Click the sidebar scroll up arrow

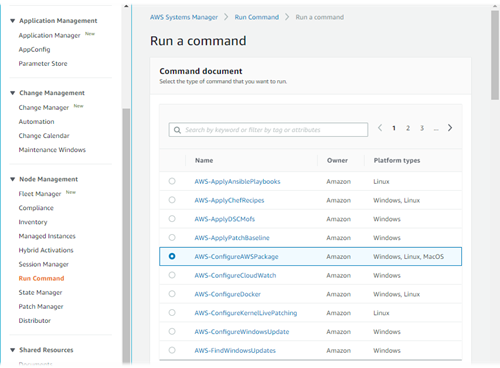tap(126, 6)
